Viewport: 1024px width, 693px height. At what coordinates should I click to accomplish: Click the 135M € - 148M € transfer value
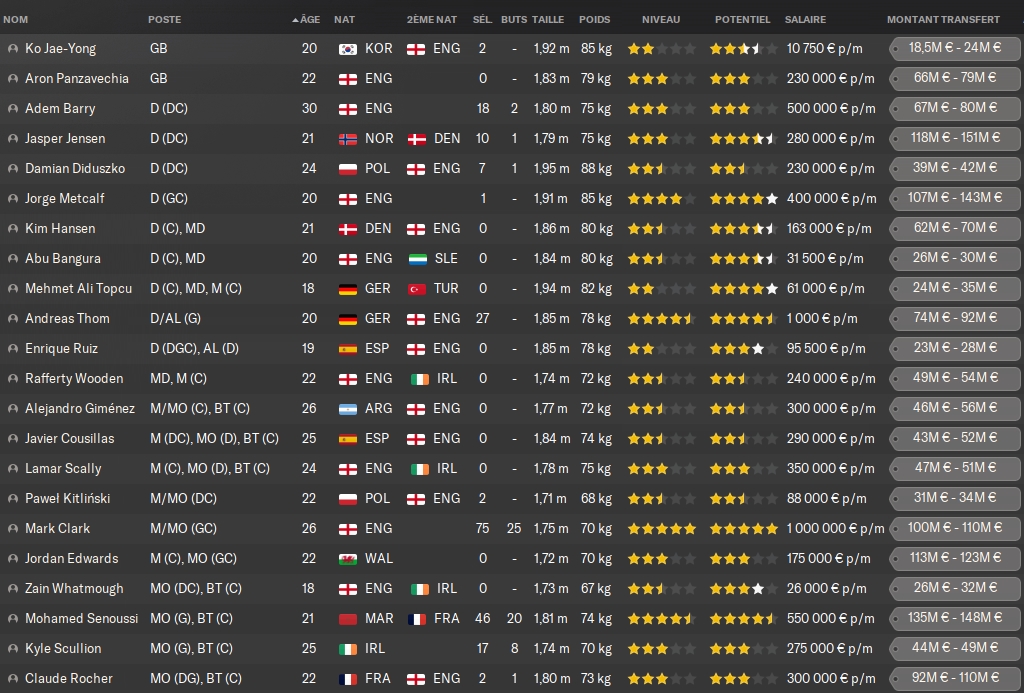coord(954,618)
